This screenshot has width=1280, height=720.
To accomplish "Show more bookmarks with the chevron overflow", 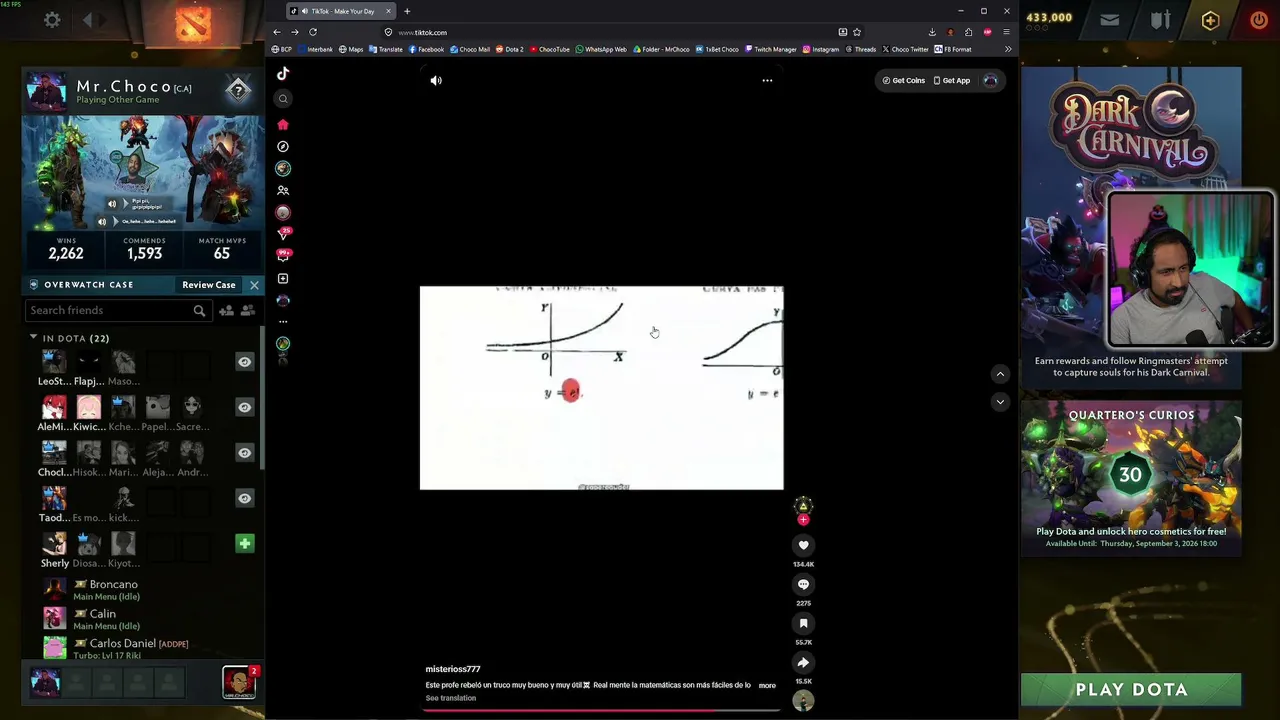I will (1007, 49).
